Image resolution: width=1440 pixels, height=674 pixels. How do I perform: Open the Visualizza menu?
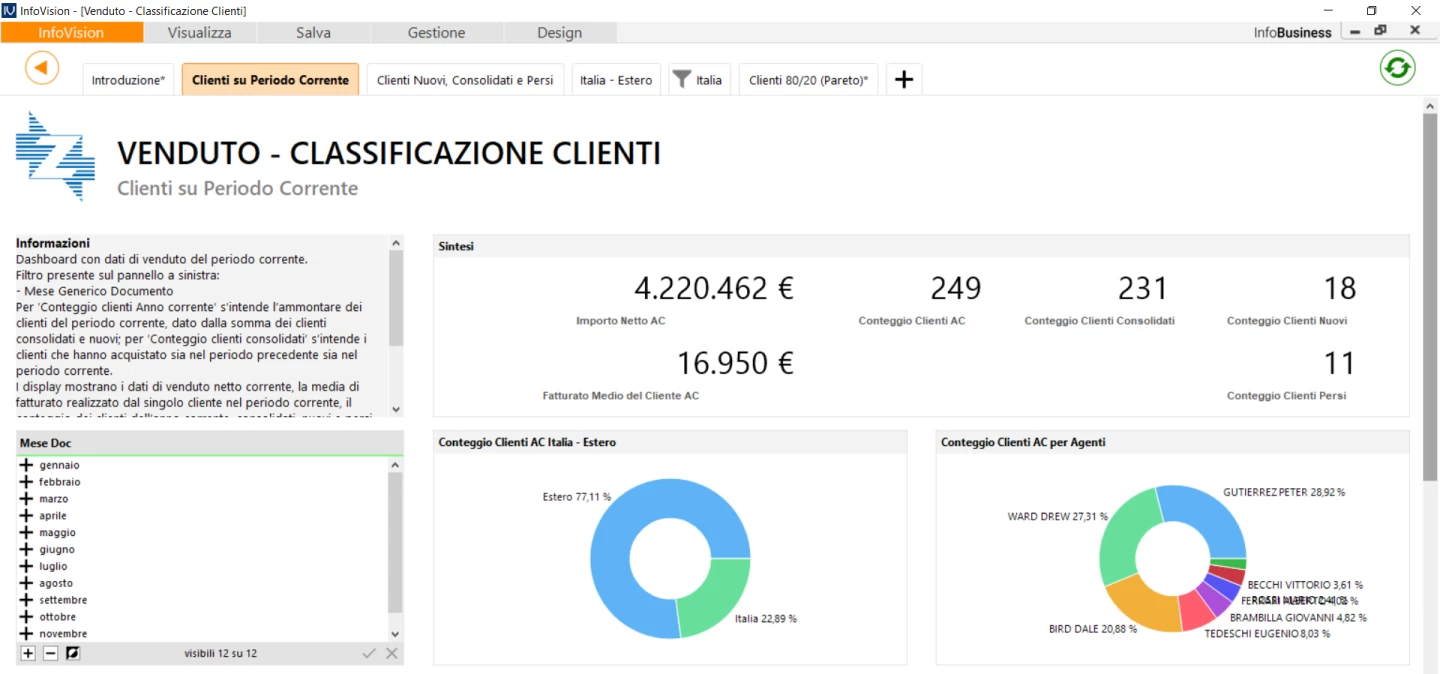[x=200, y=32]
